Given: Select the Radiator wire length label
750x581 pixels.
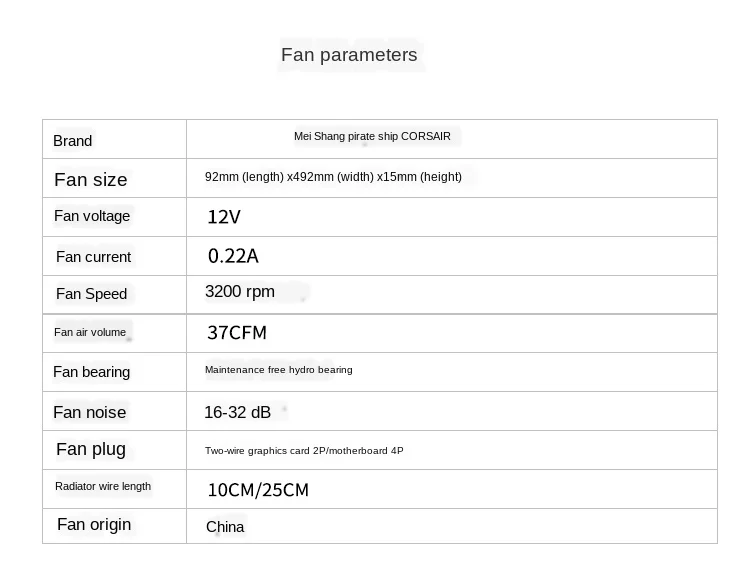Looking at the screenshot, I should (103, 486).
